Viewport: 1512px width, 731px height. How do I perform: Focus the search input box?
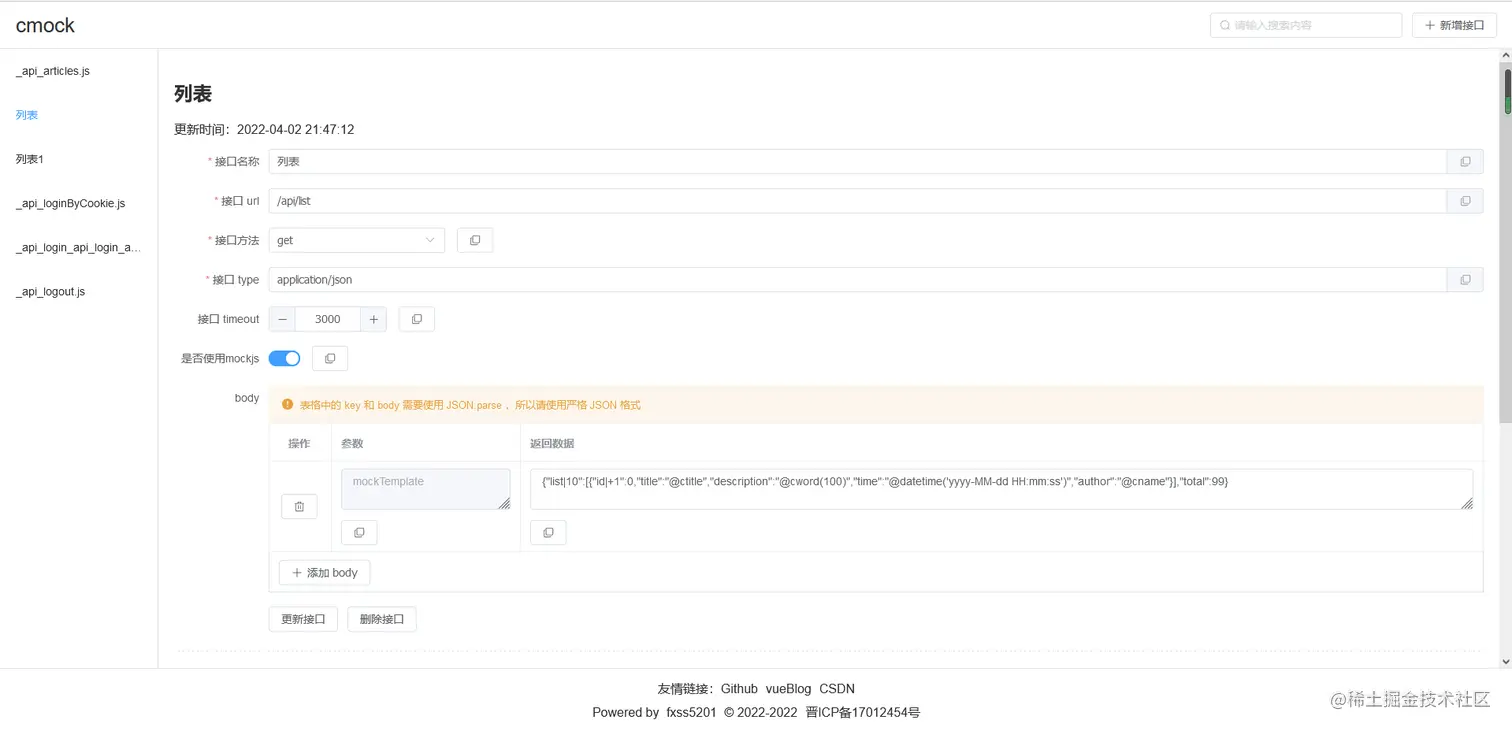[1306, 25]
